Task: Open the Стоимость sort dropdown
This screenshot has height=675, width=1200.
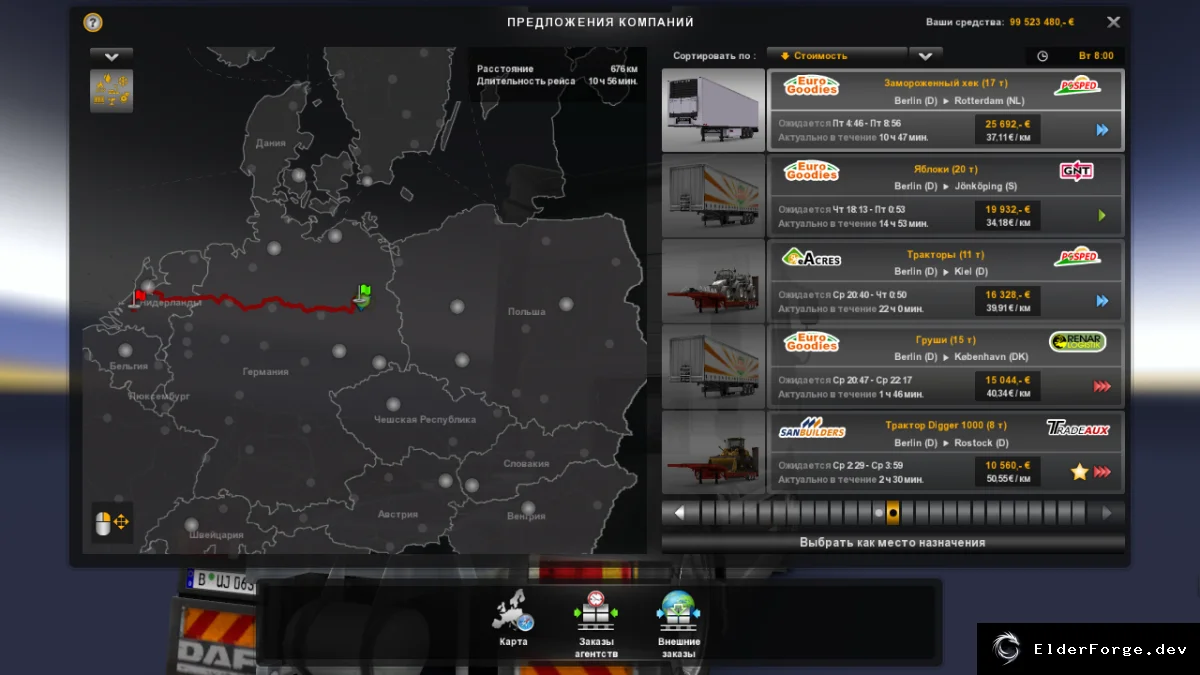Action: point(837,56)
